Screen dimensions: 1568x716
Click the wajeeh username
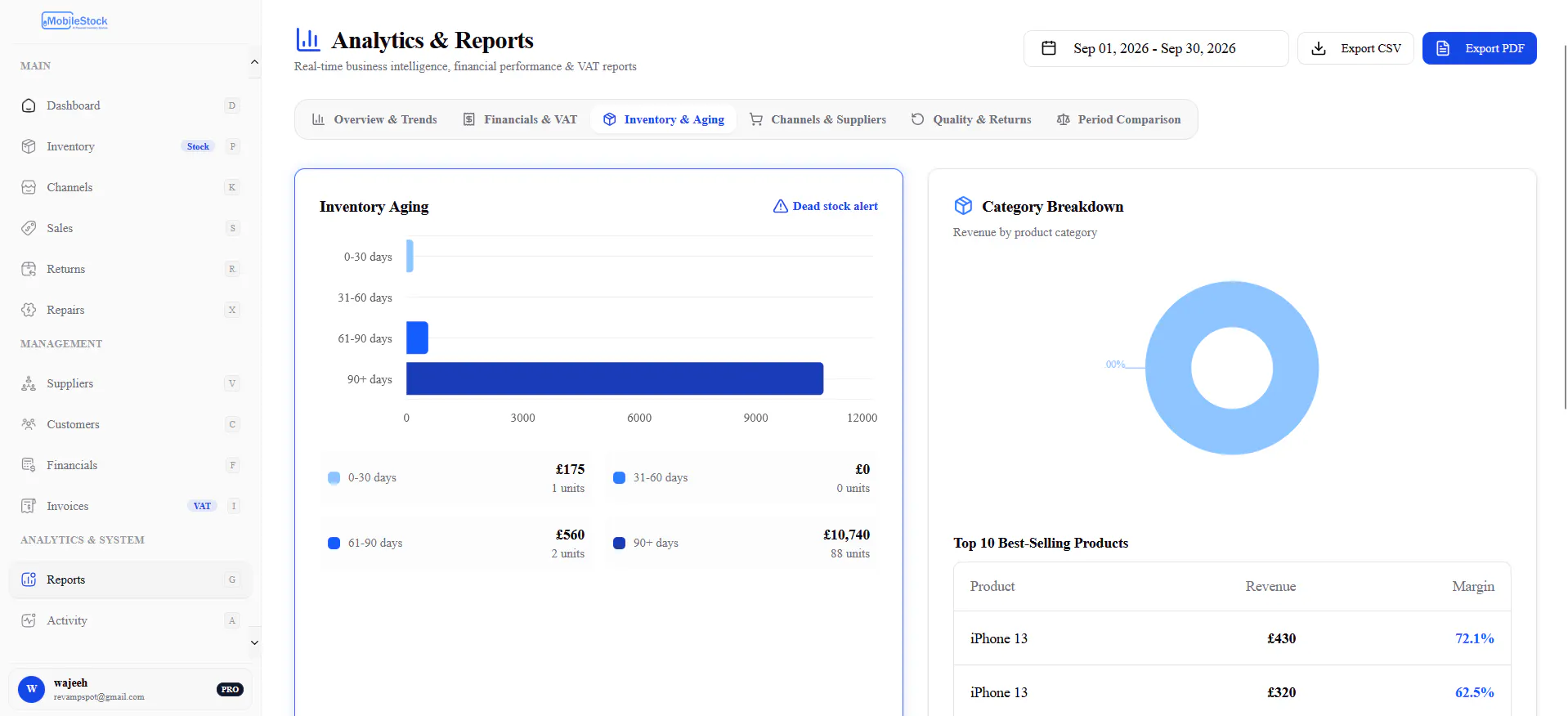[70, 682]
